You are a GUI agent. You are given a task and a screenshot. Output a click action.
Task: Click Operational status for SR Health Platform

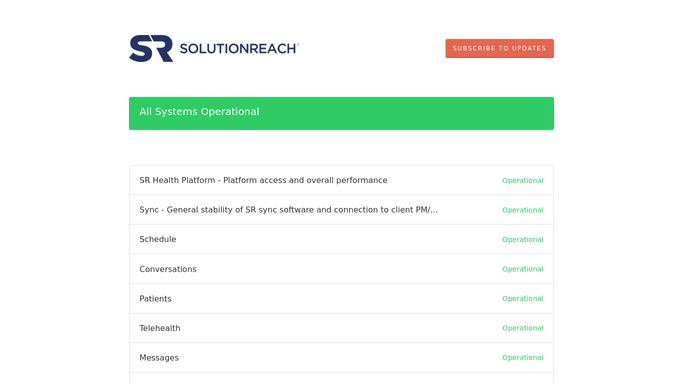(522, 181)
